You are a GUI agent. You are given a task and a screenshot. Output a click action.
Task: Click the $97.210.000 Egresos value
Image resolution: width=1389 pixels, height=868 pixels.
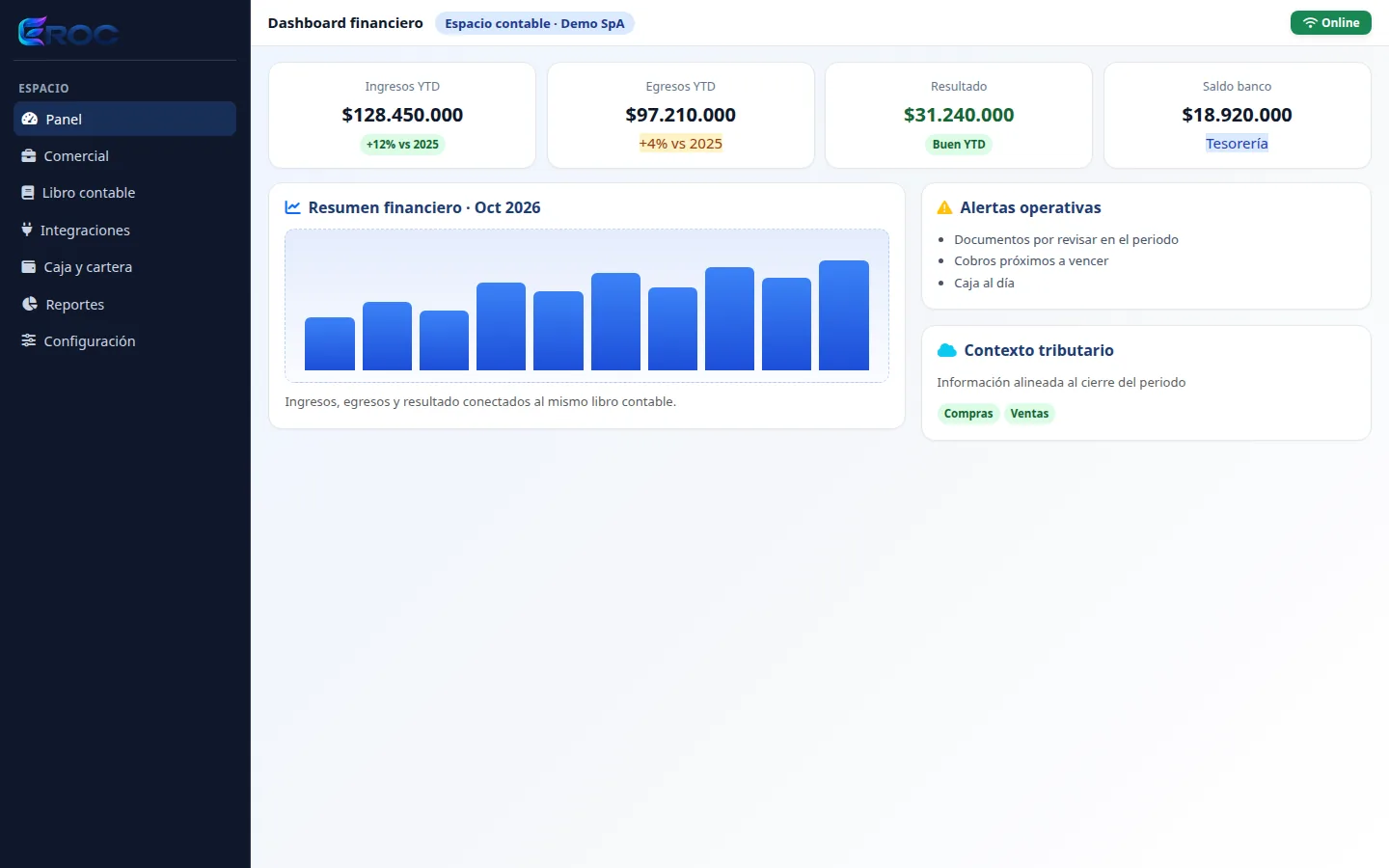[680, 115]
